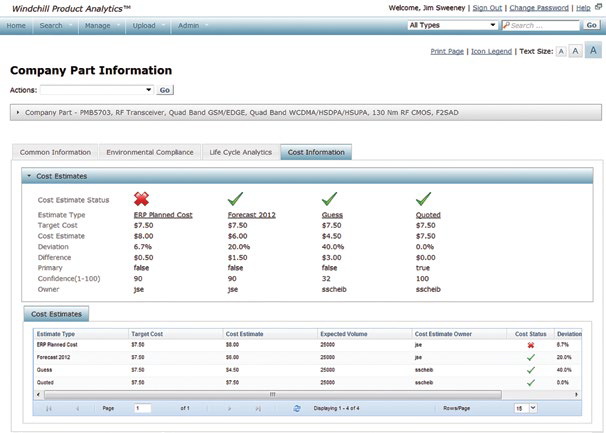Expand the Company Part PMB5703 section
The image size is (606, 433).
tap(18, 113)
